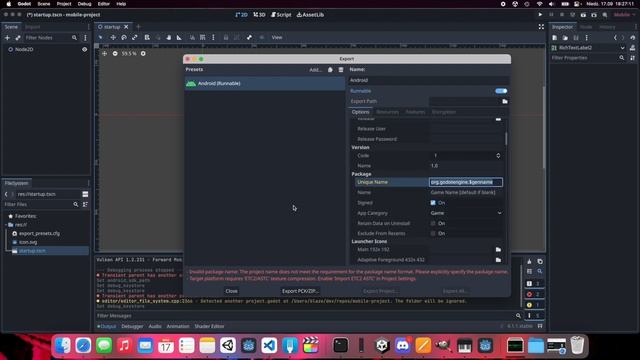Toggle Node2D visibility eye
Image resolution: width=640 pixels, height=360 pixels.
84,49
